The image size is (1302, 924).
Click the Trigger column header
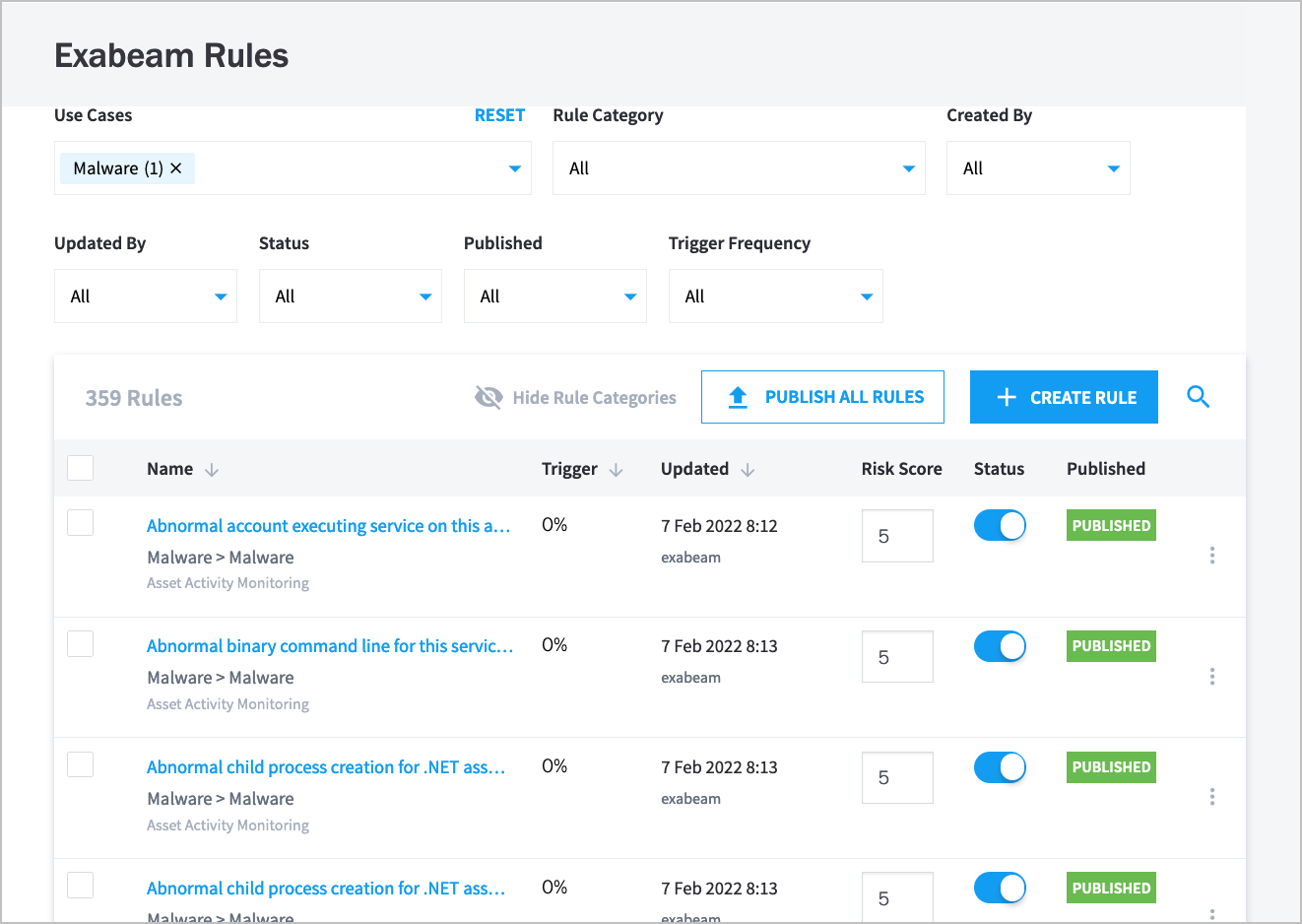coord(569,469)
